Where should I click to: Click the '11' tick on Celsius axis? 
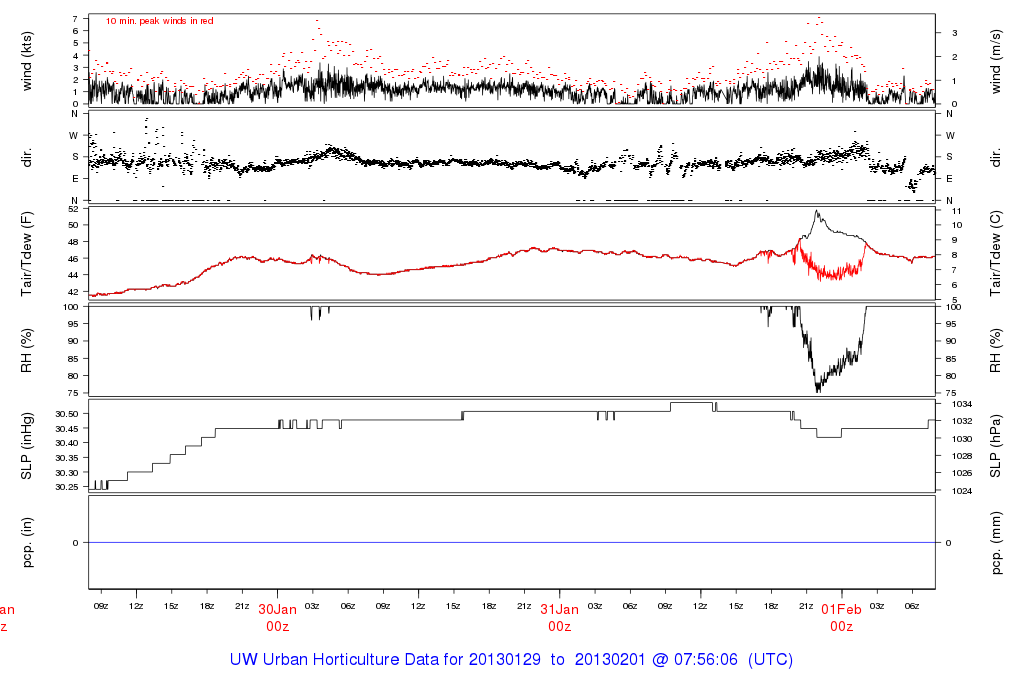point(957,211)
